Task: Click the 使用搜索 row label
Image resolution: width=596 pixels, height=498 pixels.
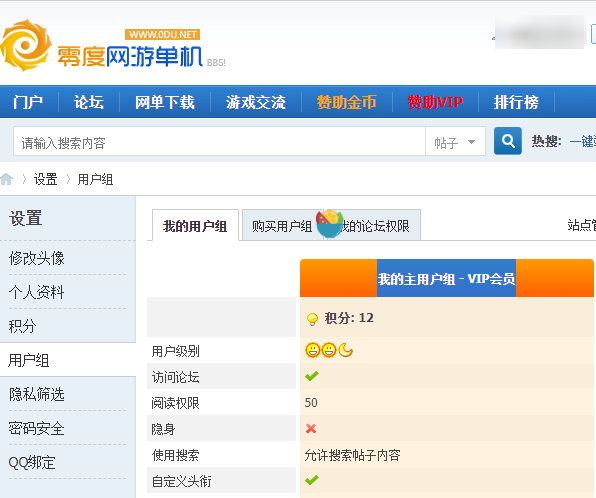Action: coord(175,455)
